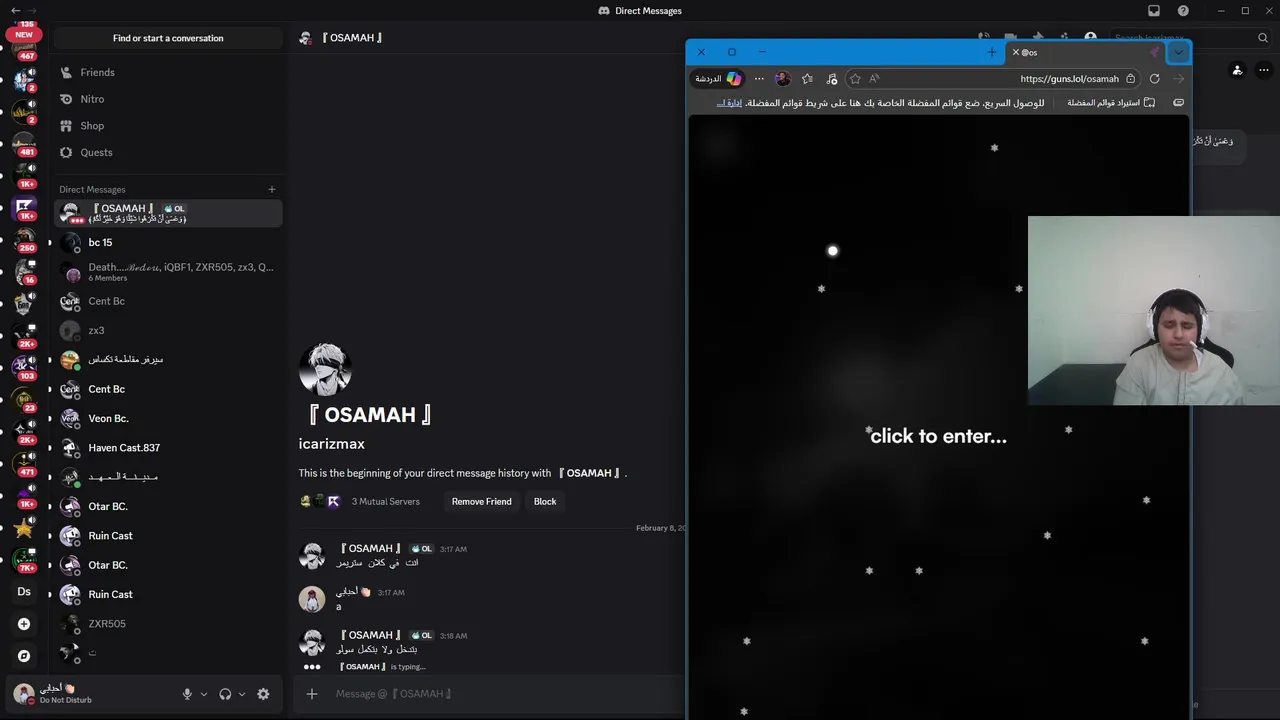
Task: Mute the microphone in user panel
Action: tap(187, 694)
